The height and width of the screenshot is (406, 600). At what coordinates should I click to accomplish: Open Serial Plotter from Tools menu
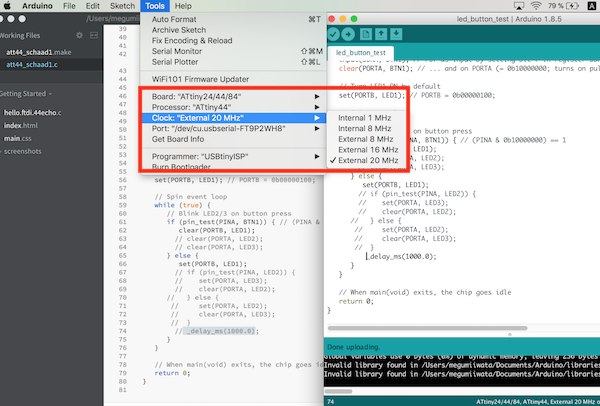(233, 62)
